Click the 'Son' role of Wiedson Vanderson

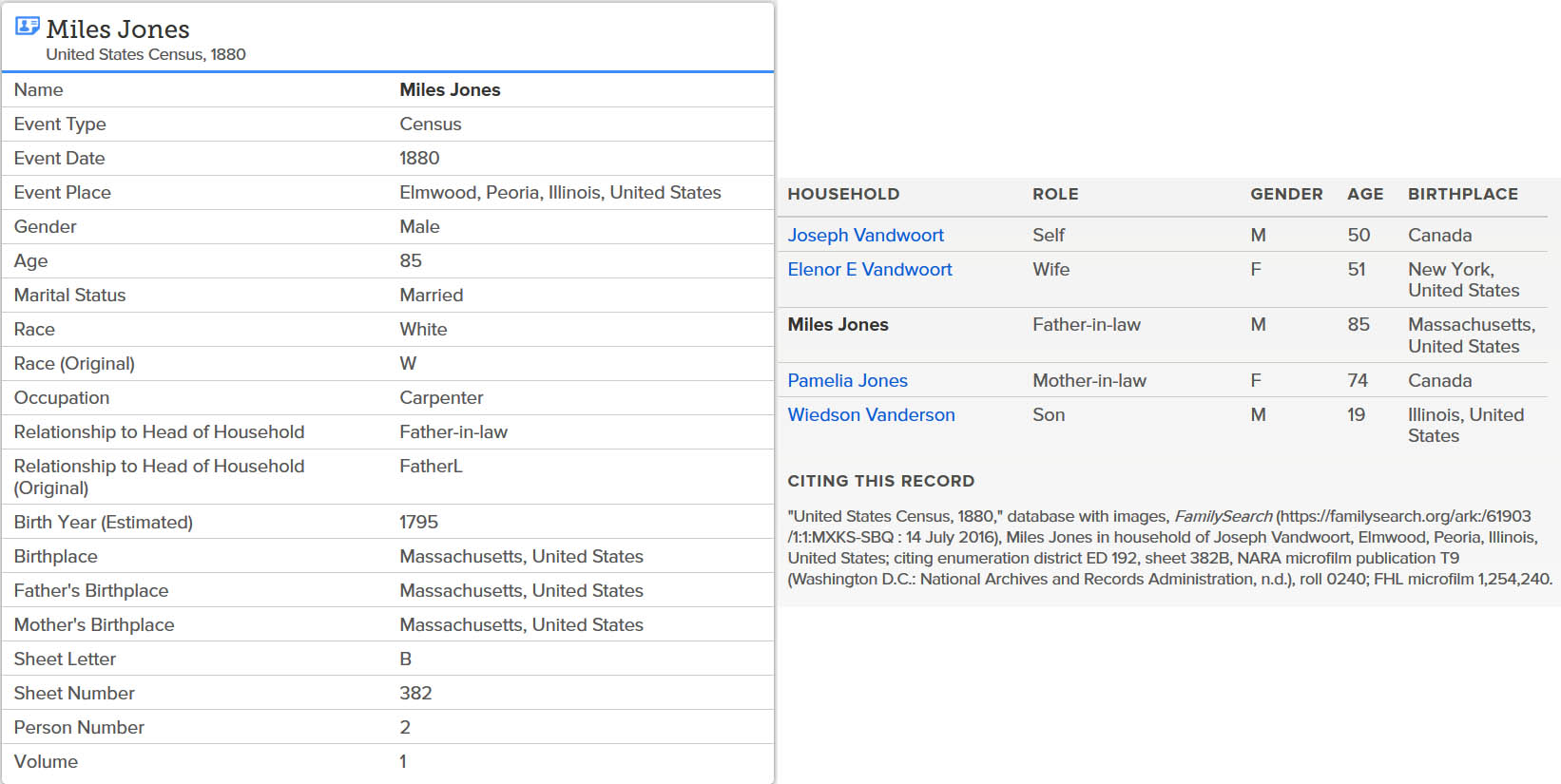click(1049, 414)
